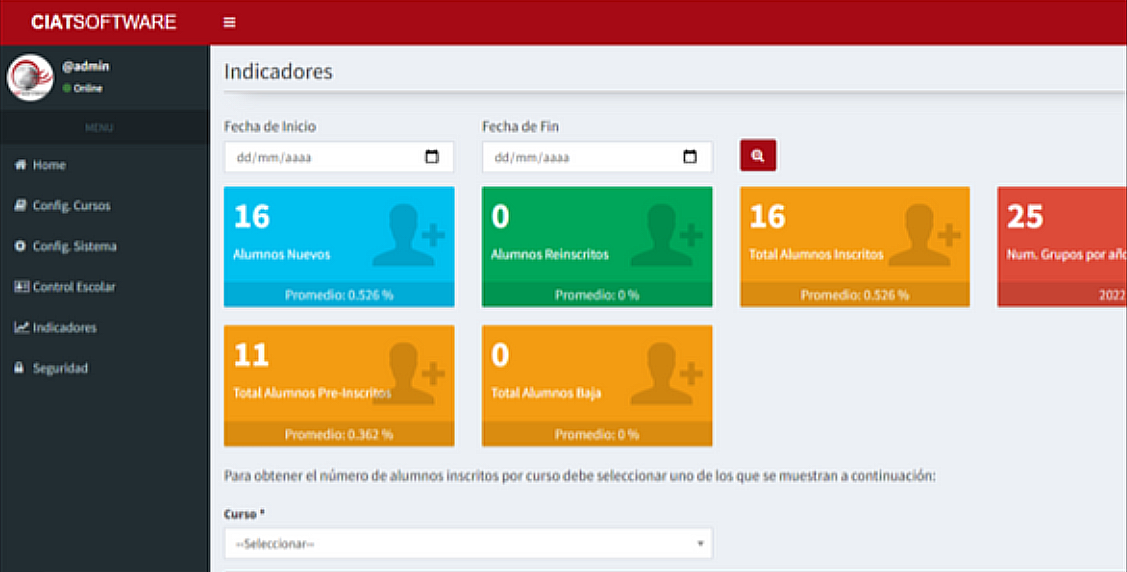Go to Home in the sidebar
Viewport: 1127px width, 572px height.
49,165
